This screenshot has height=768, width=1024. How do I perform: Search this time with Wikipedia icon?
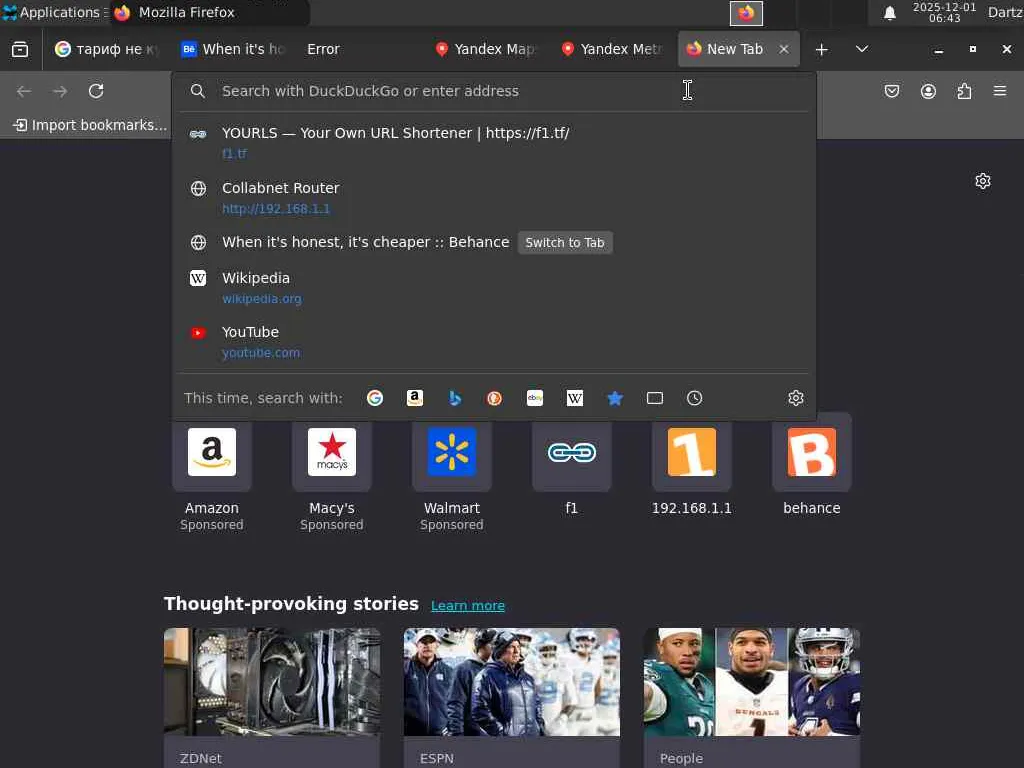click(575, 398)
